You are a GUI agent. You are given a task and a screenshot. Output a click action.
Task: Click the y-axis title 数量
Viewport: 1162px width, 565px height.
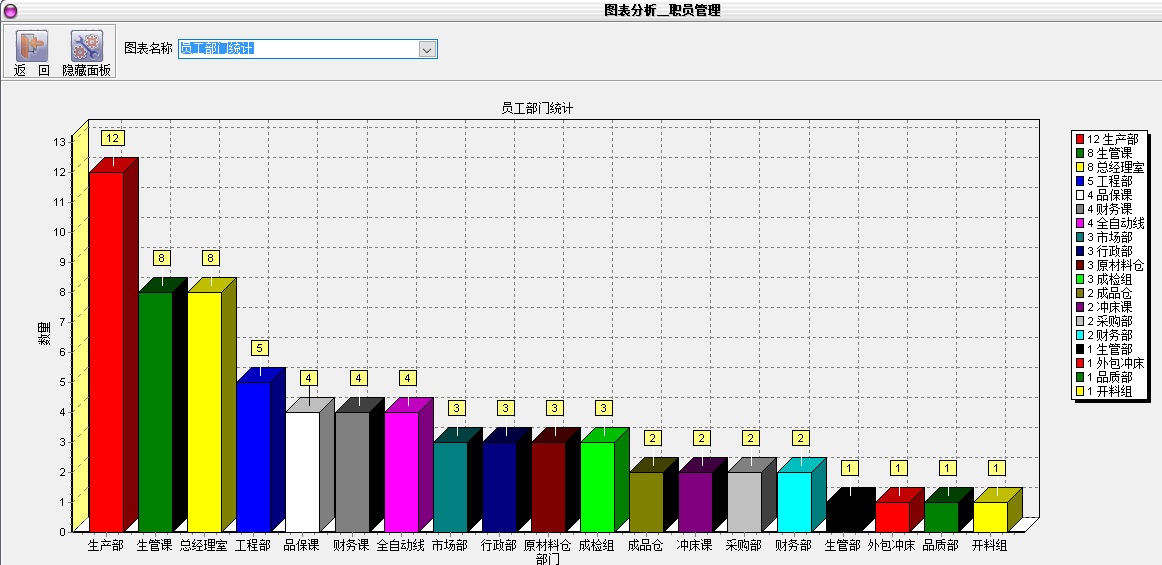pos(44,333)
